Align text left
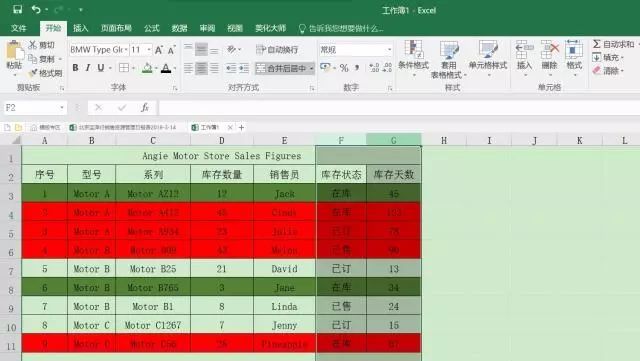The image size is (640, 361). [188, 68]
